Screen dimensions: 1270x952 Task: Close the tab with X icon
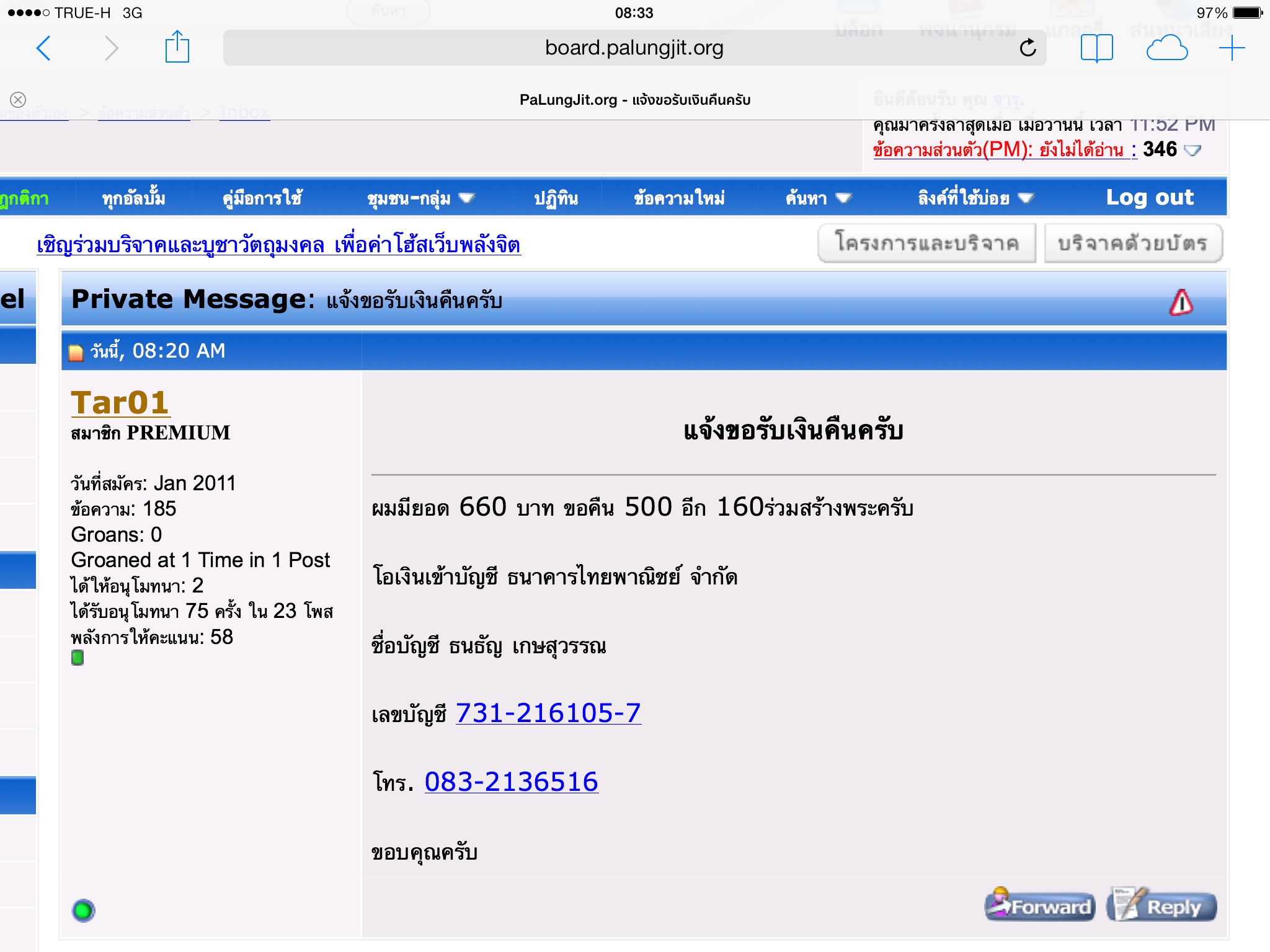18,99
